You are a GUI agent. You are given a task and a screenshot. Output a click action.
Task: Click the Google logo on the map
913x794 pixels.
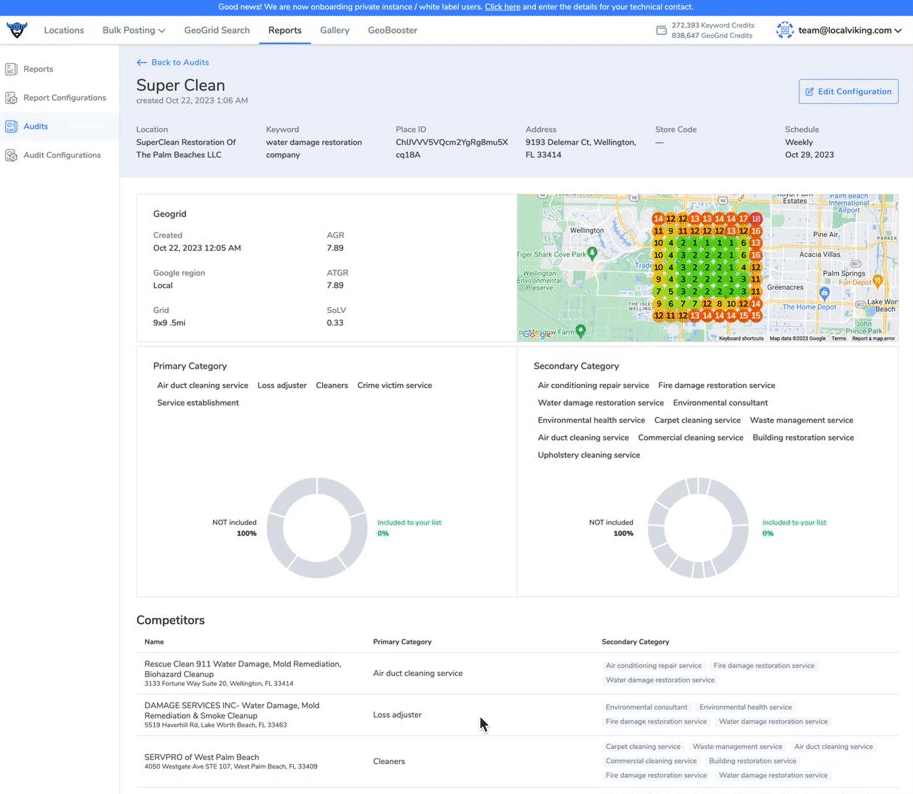536,334
